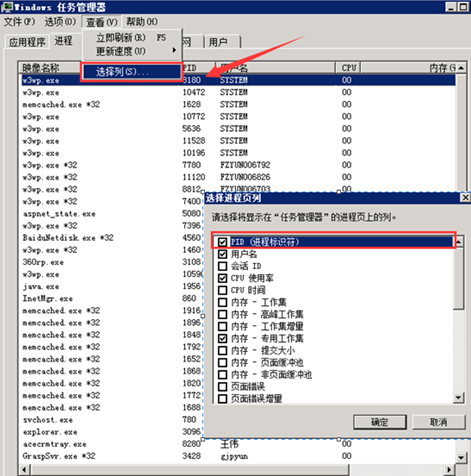The image size is (471, 476).
Task: Toggle the PID (进程标识符) checkbox
Action: coord(222,242)
